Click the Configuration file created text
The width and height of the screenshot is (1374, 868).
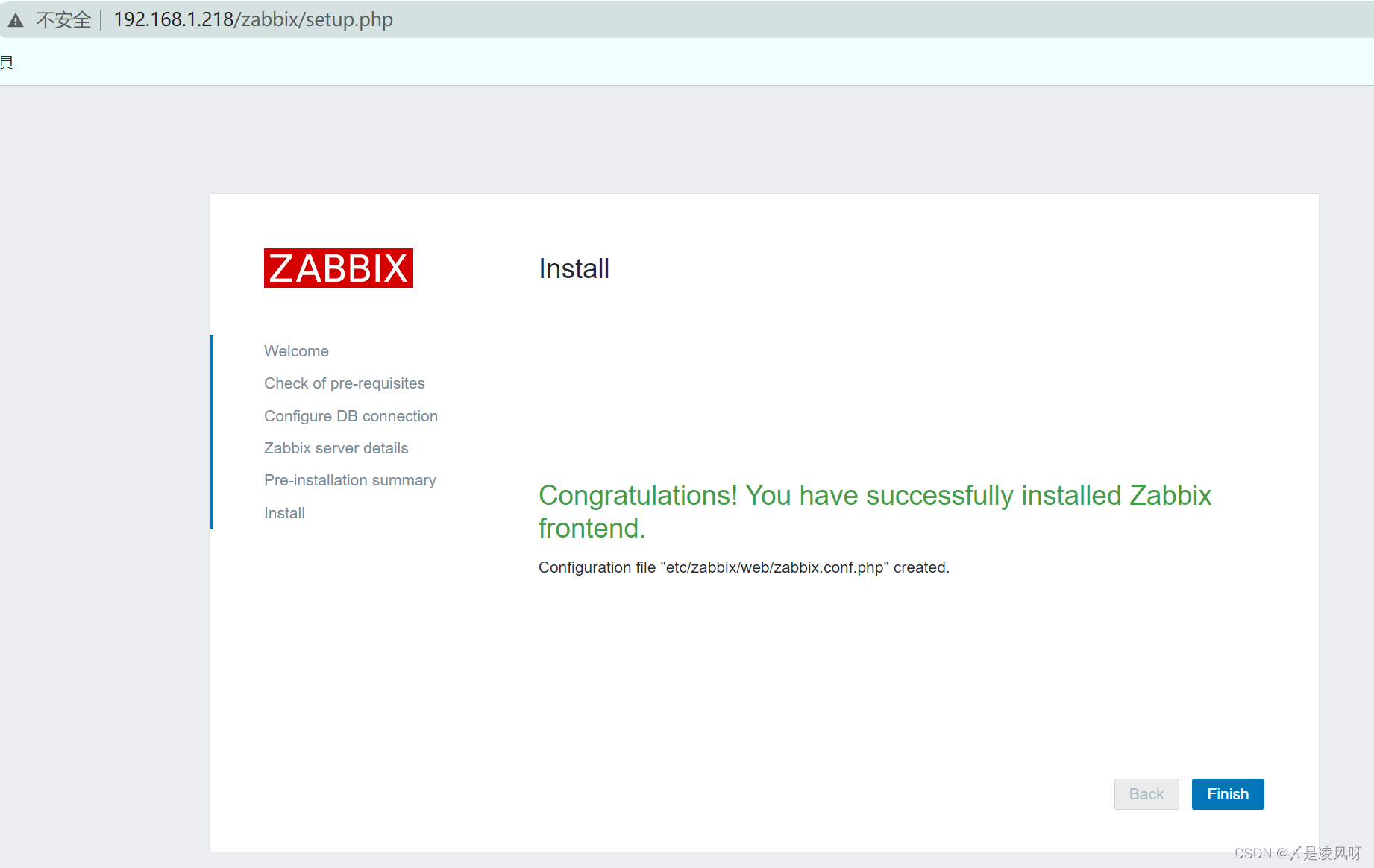744,567
